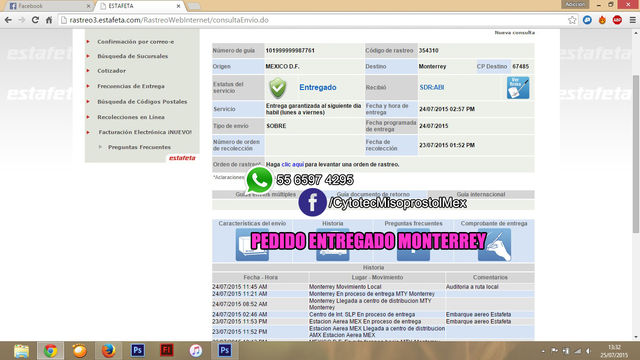Viewport: 640px width, 360px height.
Task: Open File Explorer from the taskbar
Action: coord(21,351)
